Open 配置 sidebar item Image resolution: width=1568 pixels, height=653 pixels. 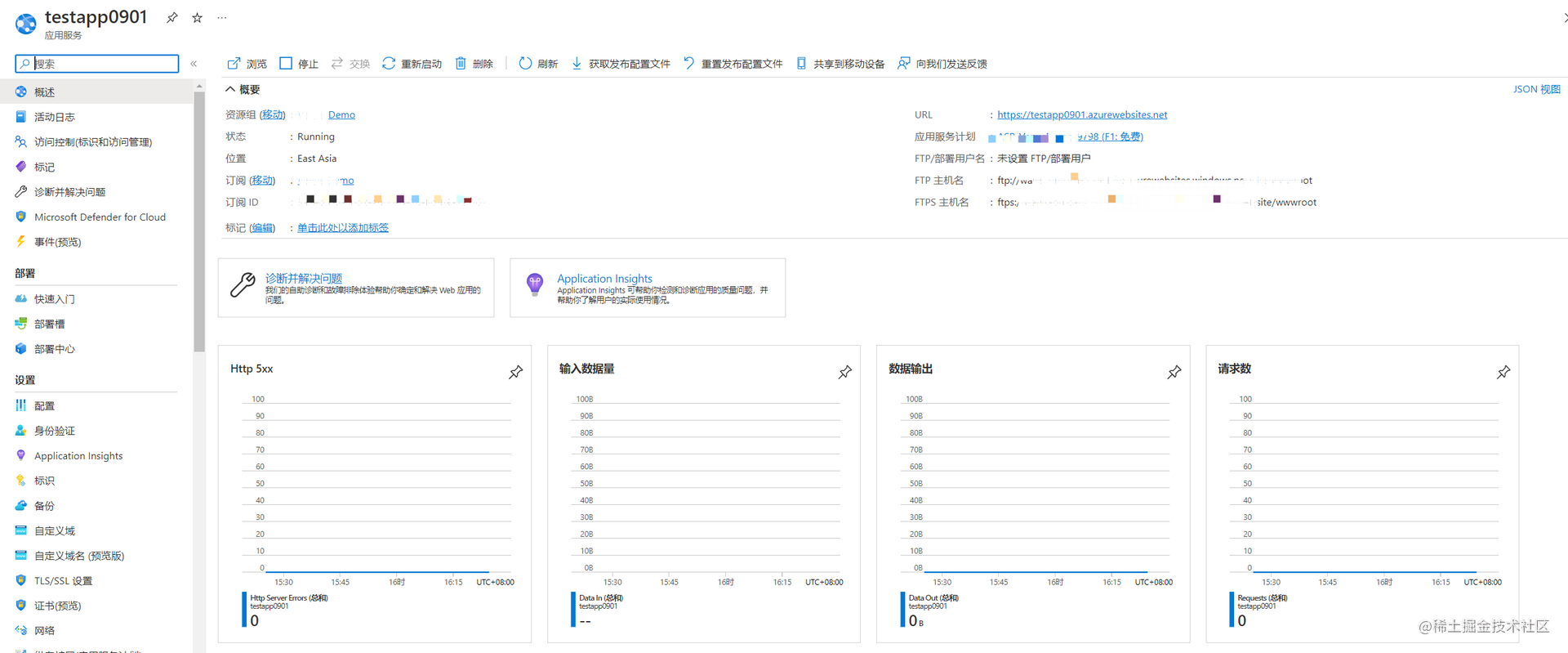pyautogui.click(x=96, y=406)
